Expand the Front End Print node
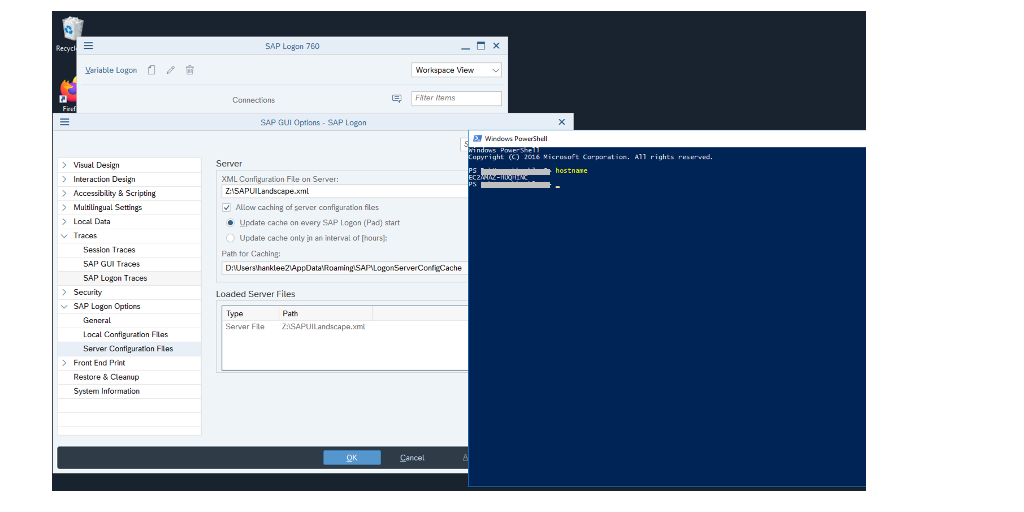The height and width of the screenshot is (512, 1024). tap(64, 362)
